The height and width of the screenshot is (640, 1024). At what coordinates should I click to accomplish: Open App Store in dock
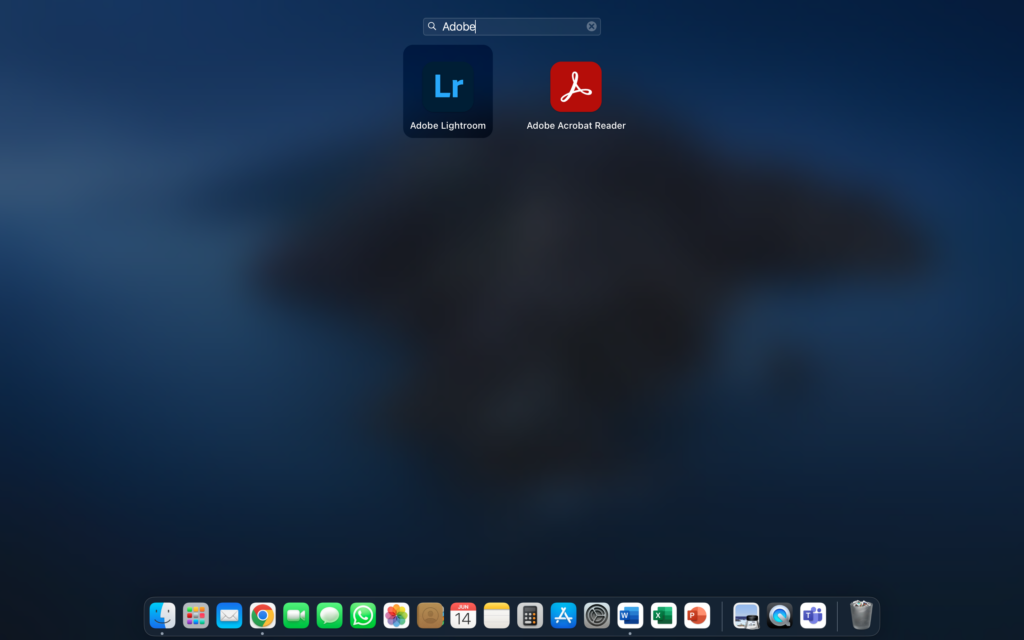pos(564,615)
